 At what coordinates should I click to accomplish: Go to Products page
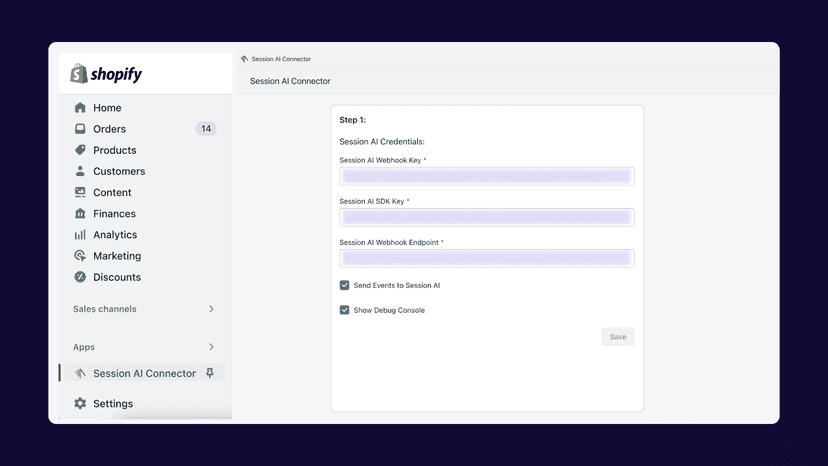[115, 150]
